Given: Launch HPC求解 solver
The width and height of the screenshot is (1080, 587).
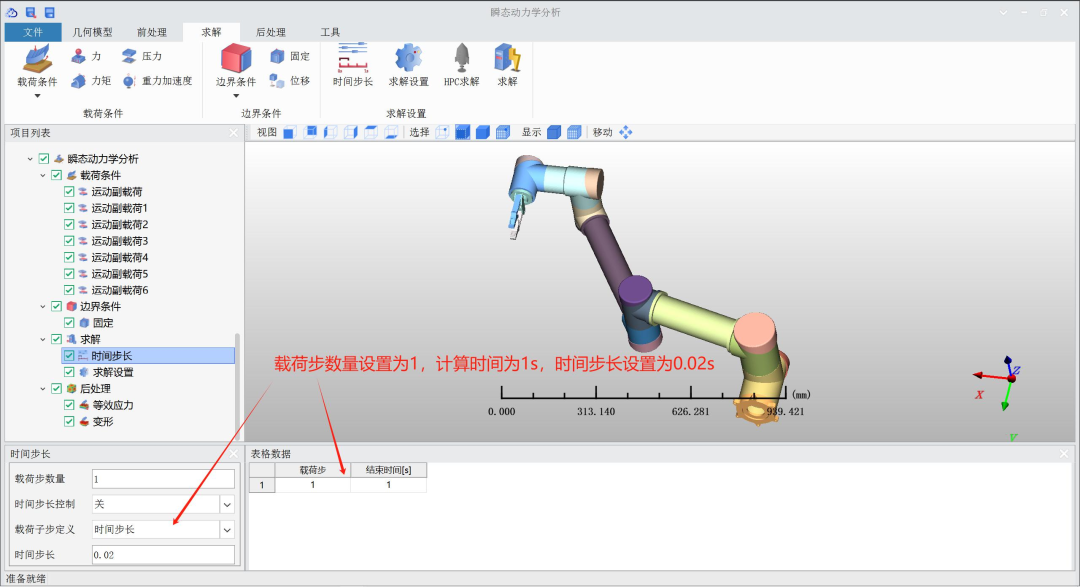Looking at the screenshot, I should pos(461,65).
